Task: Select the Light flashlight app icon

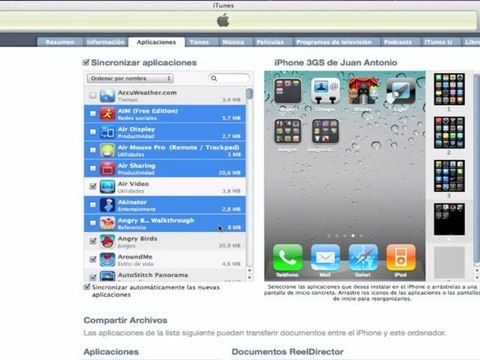Action: pyautogui.click(x=401, y=91)
